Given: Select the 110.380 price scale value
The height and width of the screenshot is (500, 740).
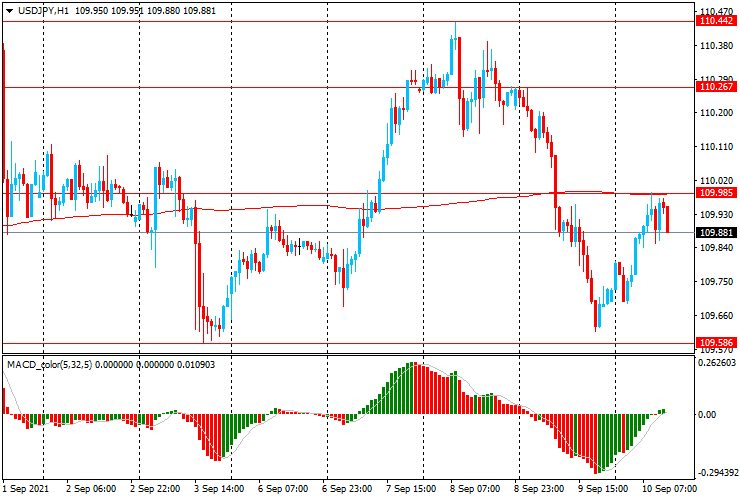Looking at the screenshot, I should (x=717, y=46).
